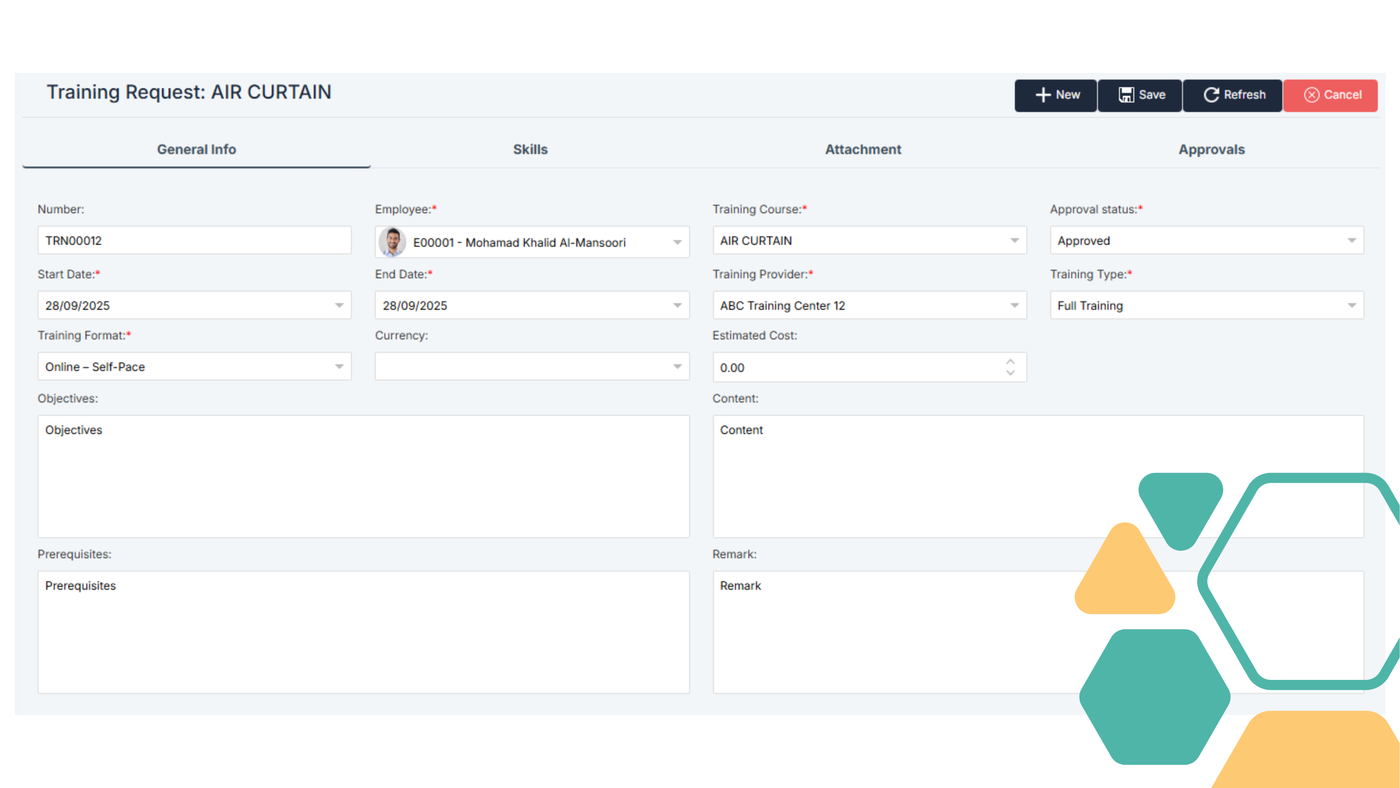Expand the Training Format dropdown
1400x788 pixels.
339,367
